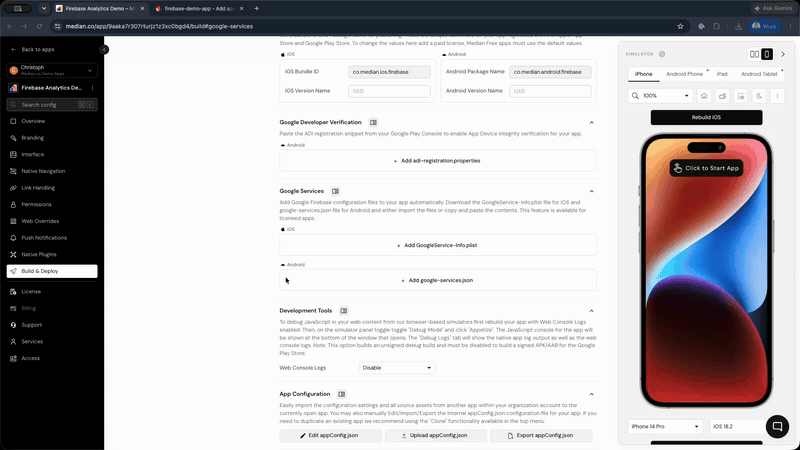800x450 pixels.
Task: Add google-services.json file
Action: pyautogui.click(x=438, y=280)
